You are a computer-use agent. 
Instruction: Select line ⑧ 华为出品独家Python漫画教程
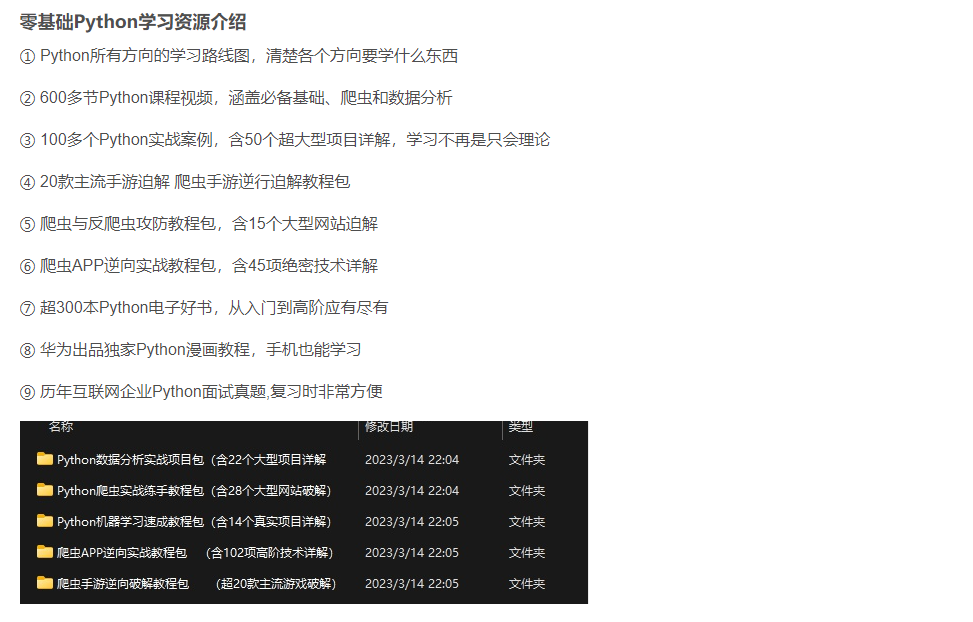tap(191, 349)
